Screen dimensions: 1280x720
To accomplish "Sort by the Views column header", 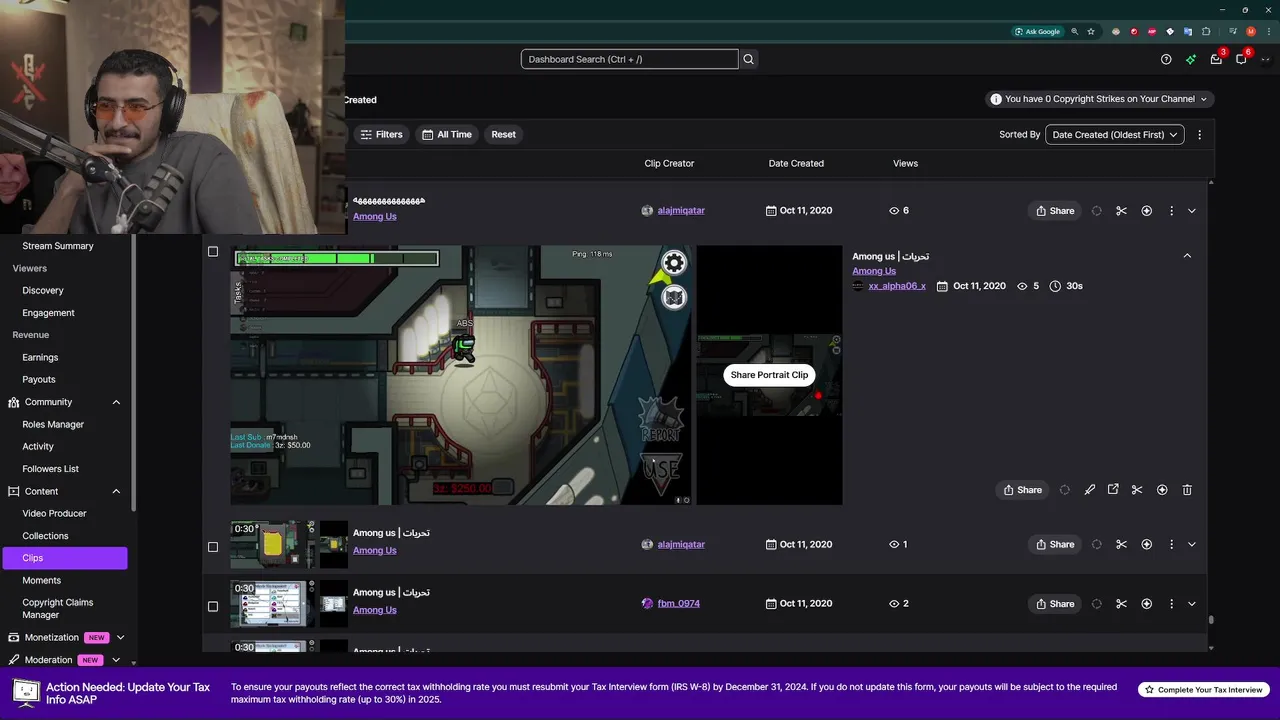I will (x=905, y=163).
